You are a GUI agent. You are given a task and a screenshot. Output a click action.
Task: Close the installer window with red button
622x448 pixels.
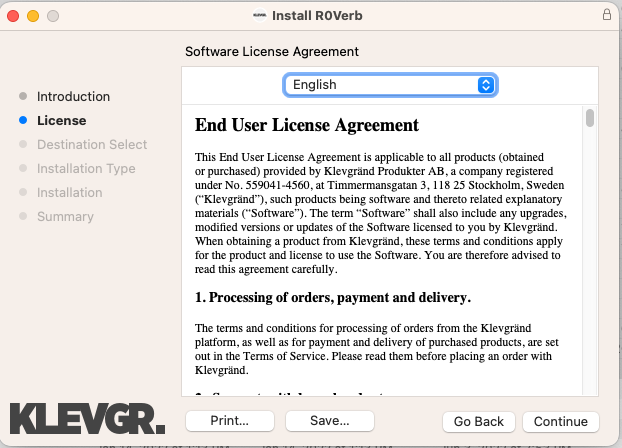click(13, 16)
